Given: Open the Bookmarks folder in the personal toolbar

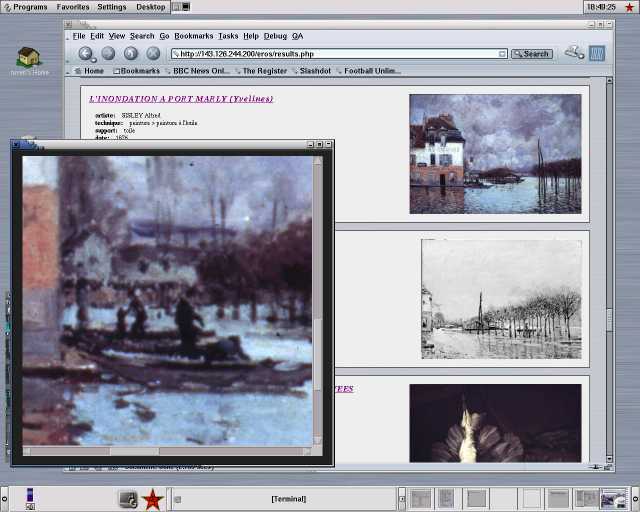Looking at the screenshot, I should pyautogui.click(x=136, y=71).
